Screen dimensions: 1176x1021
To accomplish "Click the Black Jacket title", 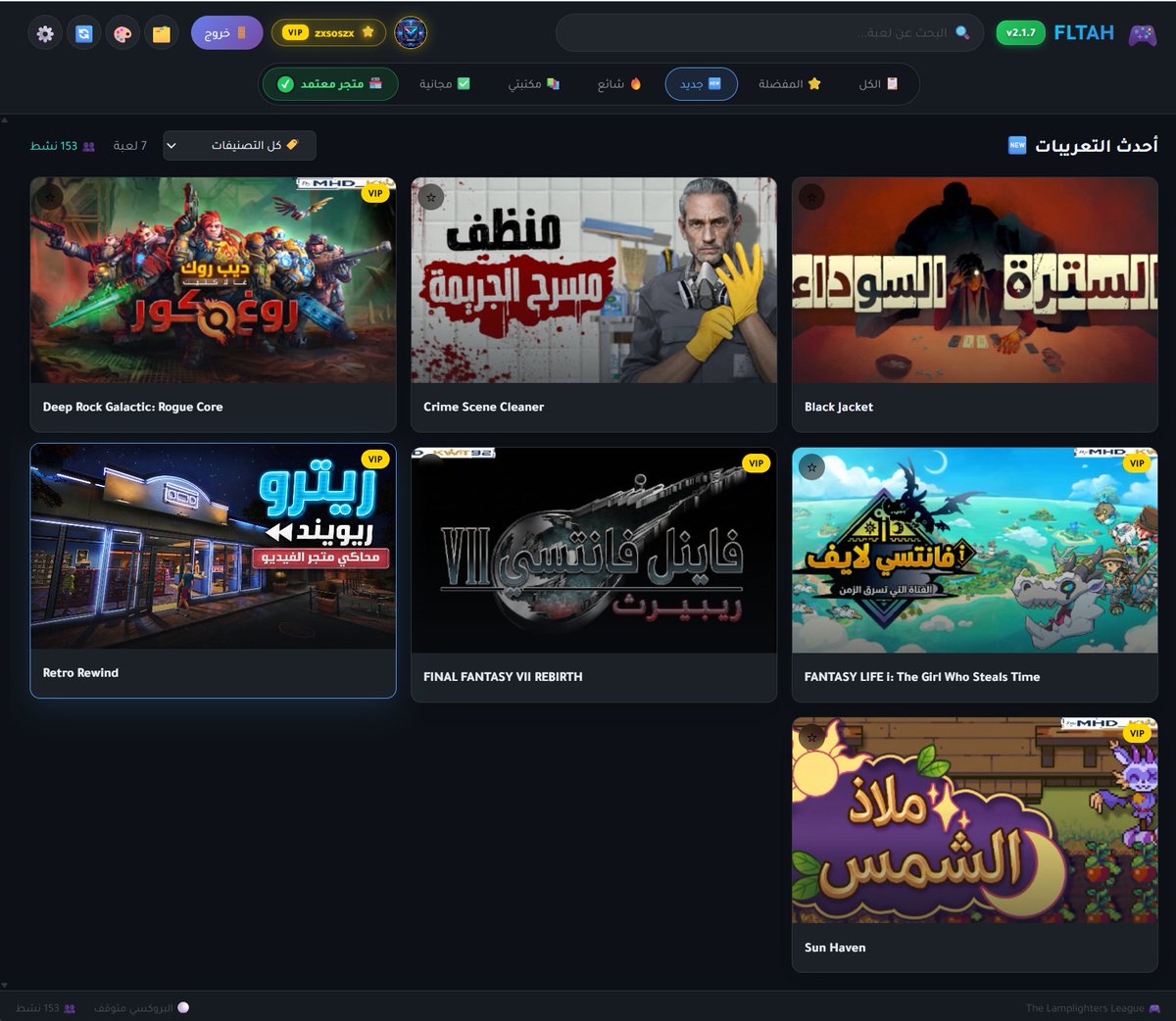I will (838, 407).
